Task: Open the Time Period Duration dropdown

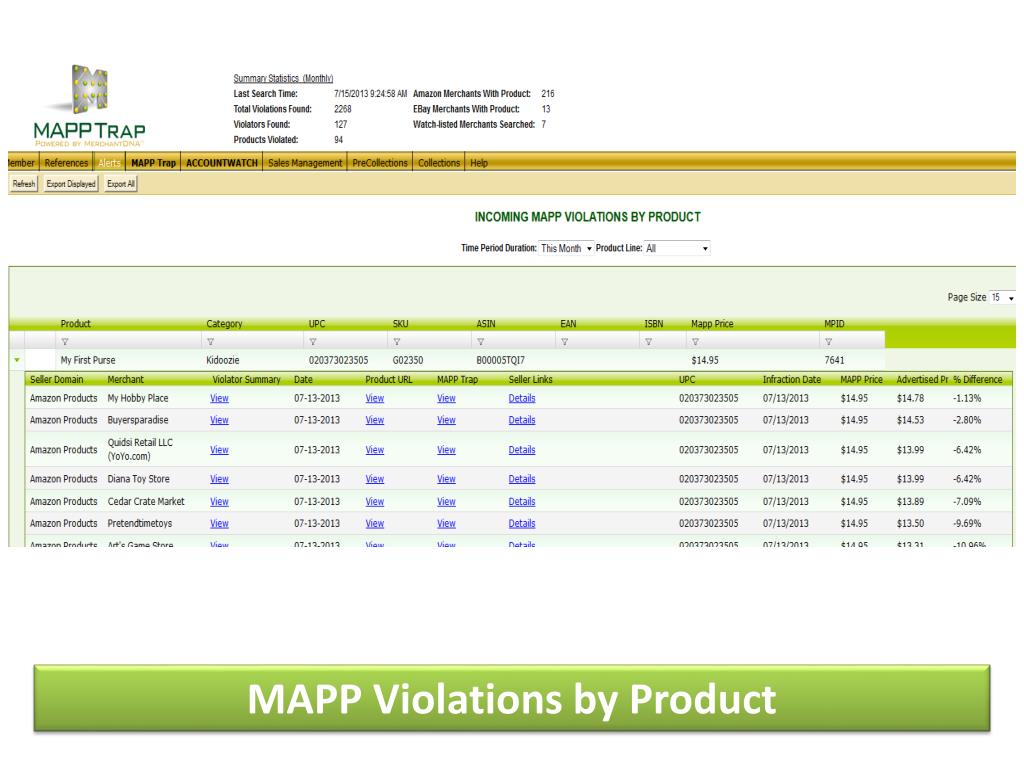Action: pos(566,248)
